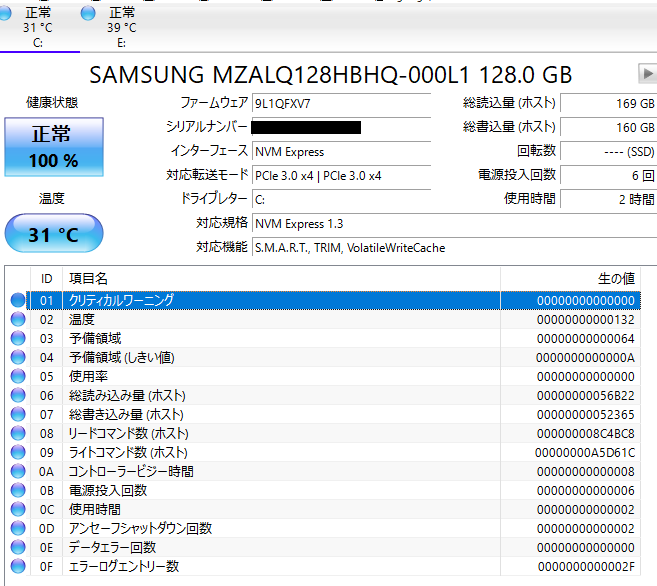Click status icon for row 09 ライトコマンド数
Image resolution: width=657 pixels, height=586 pixels.
coord(18,452)
